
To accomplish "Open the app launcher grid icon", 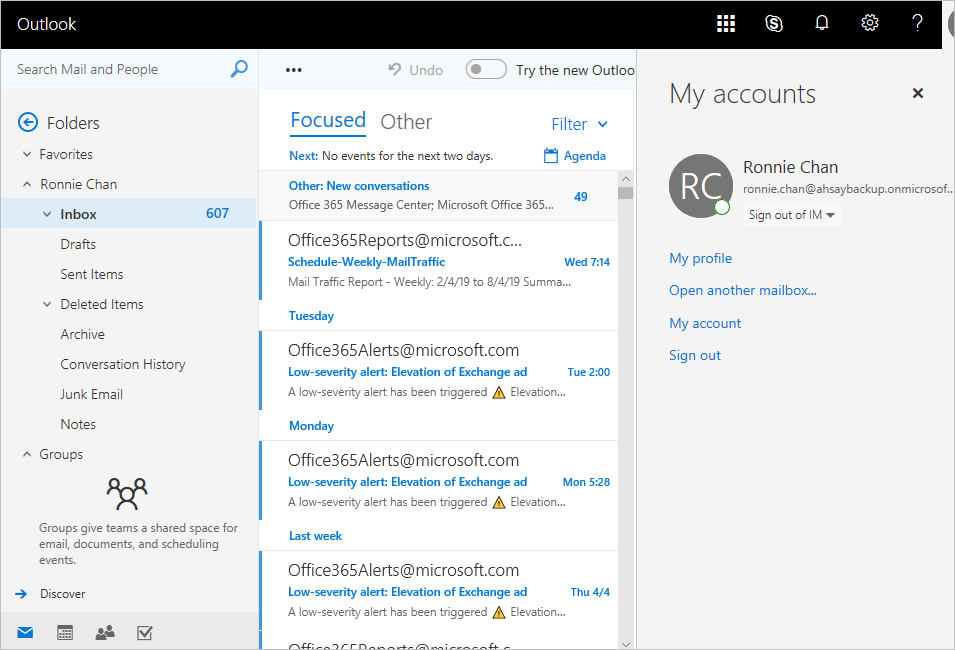I will tap(726, 24).
